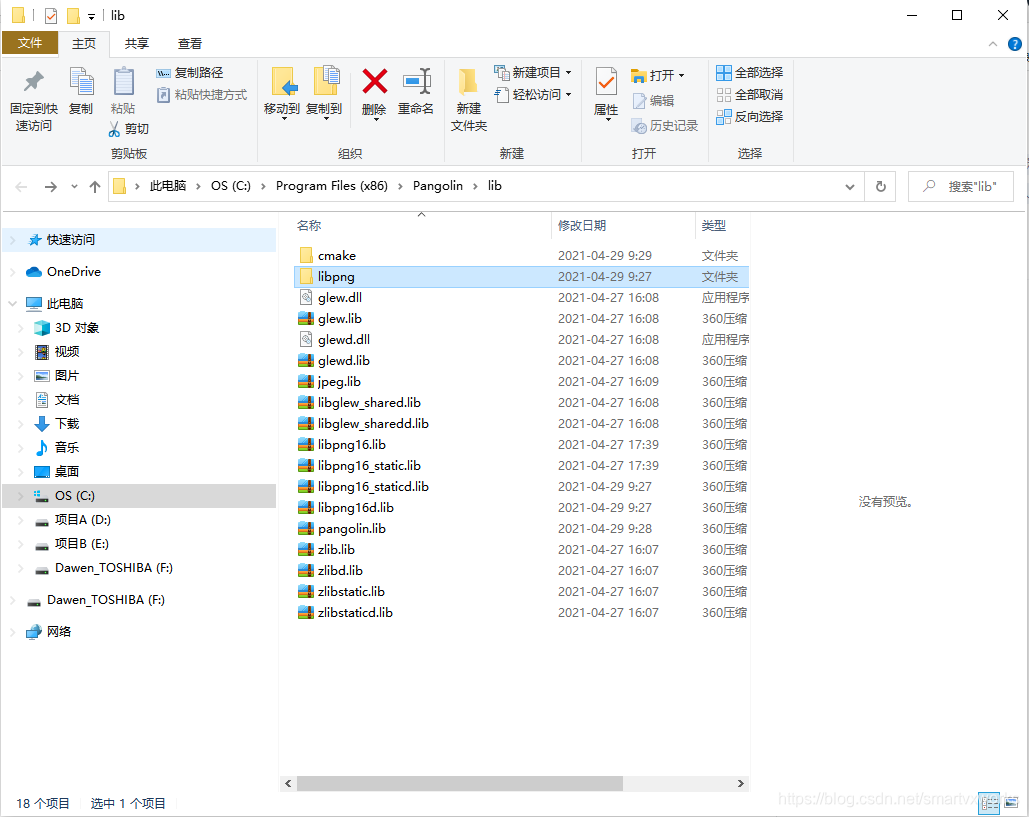
Task: Click the red Delete (删除) icon
Action: (375, 82)
